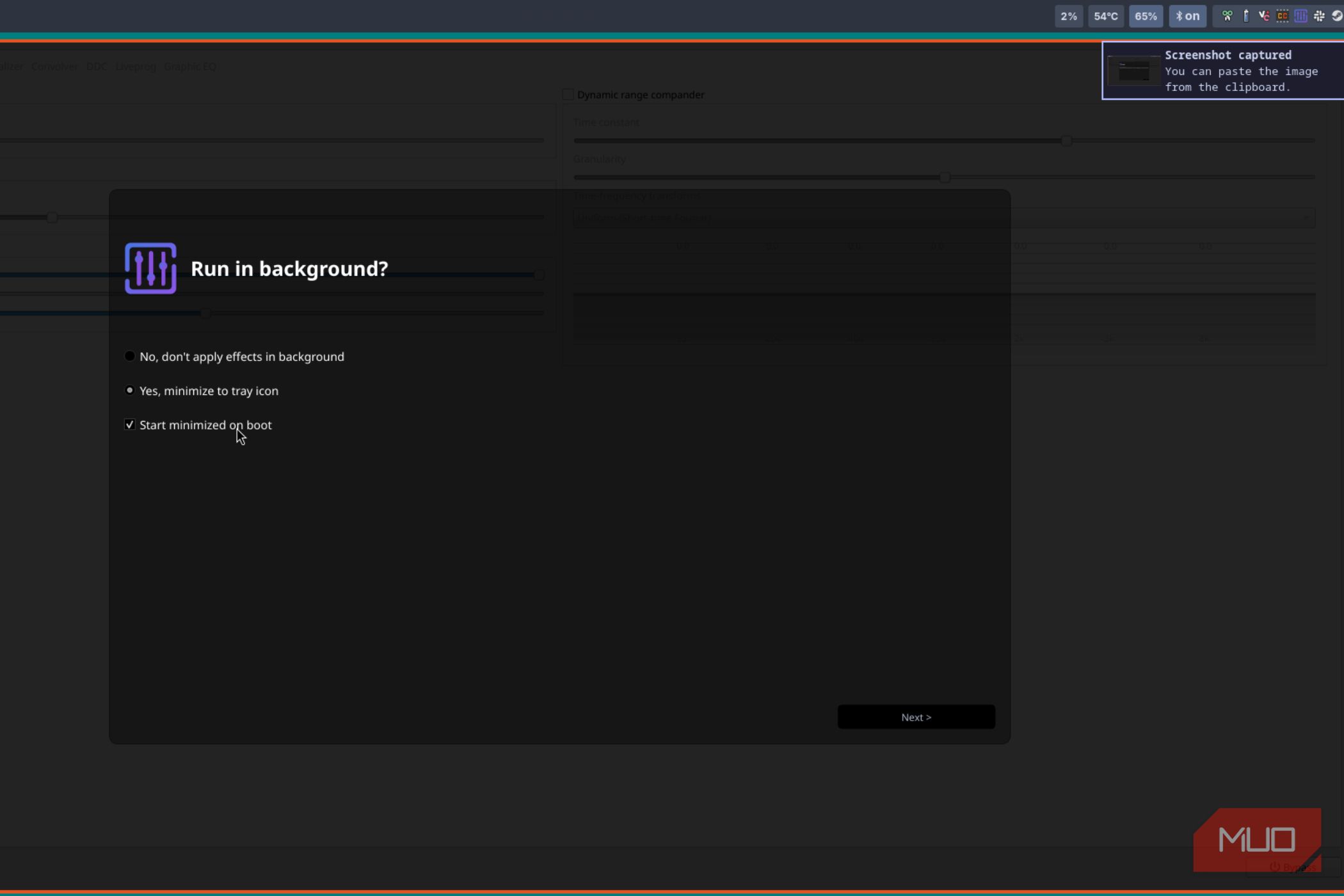1344x896 pixels.
Task: Click the 65% indicator in the top panel
Action: pyautogui.click(x=1146, y=16)
